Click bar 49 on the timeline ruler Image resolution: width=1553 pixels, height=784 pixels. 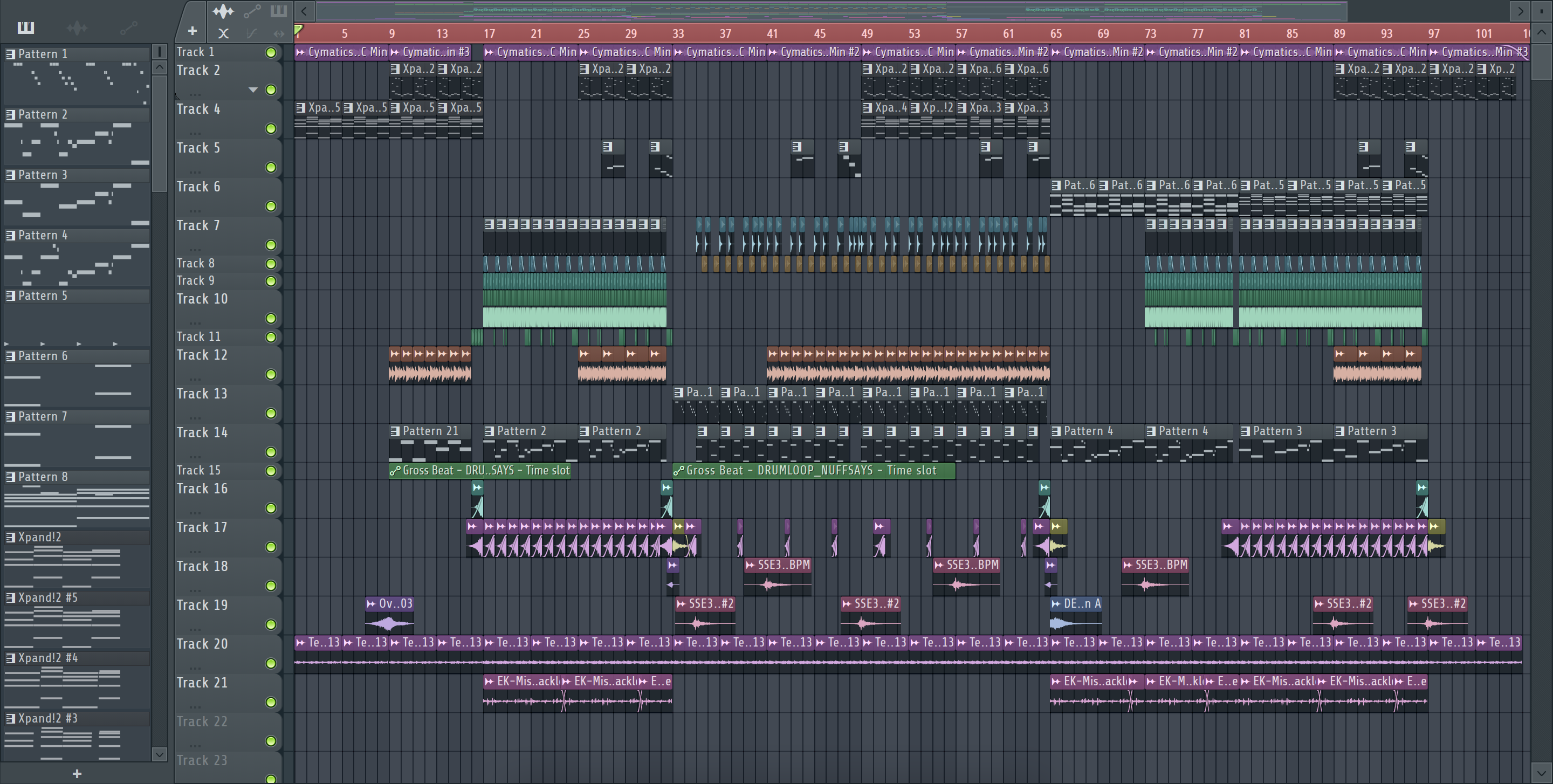point(867,34)
